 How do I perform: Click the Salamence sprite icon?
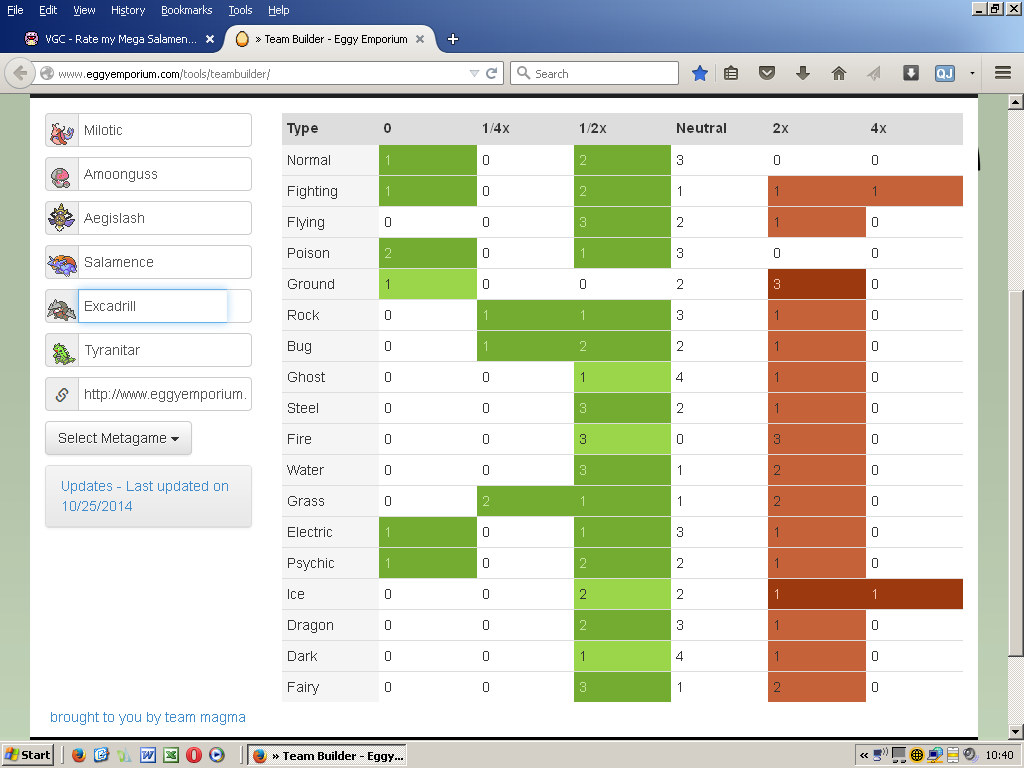tap(61, 263)
